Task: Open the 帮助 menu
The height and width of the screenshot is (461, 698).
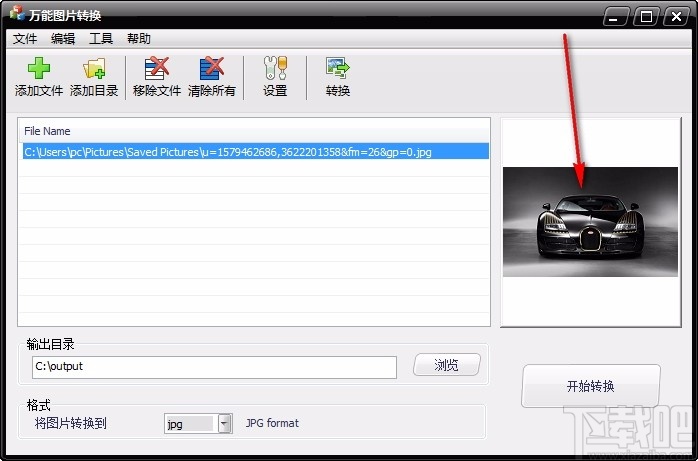Action: [x=139, y=39]
